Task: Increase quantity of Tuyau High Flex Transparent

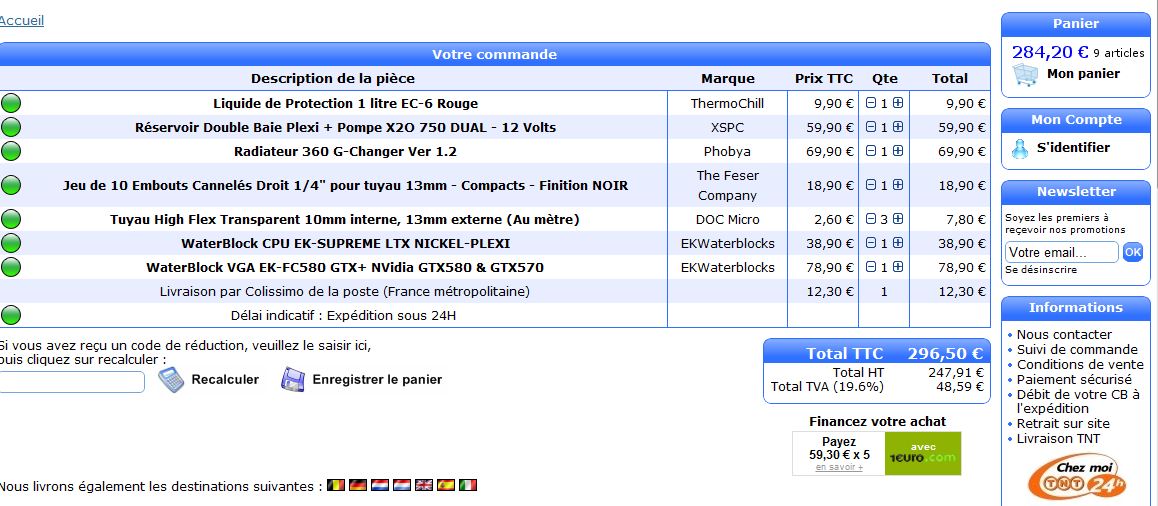Action: pos(898,219)
